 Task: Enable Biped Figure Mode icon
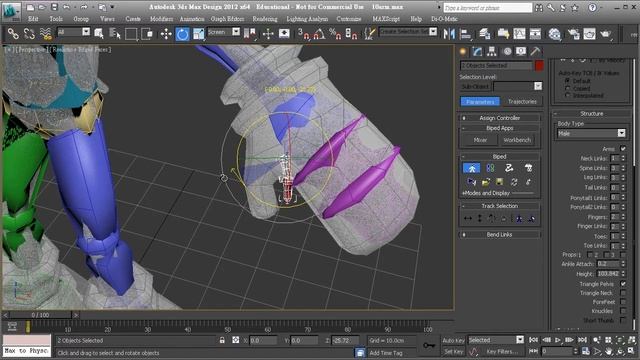(471, 168)
